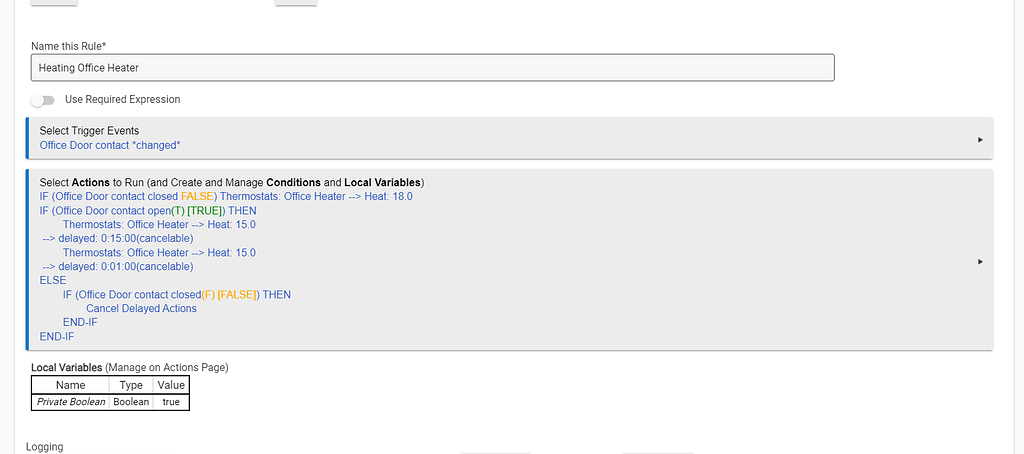Screen dimensions: 1024x454
Task: Click the Type column header
Action: [131, 385]
